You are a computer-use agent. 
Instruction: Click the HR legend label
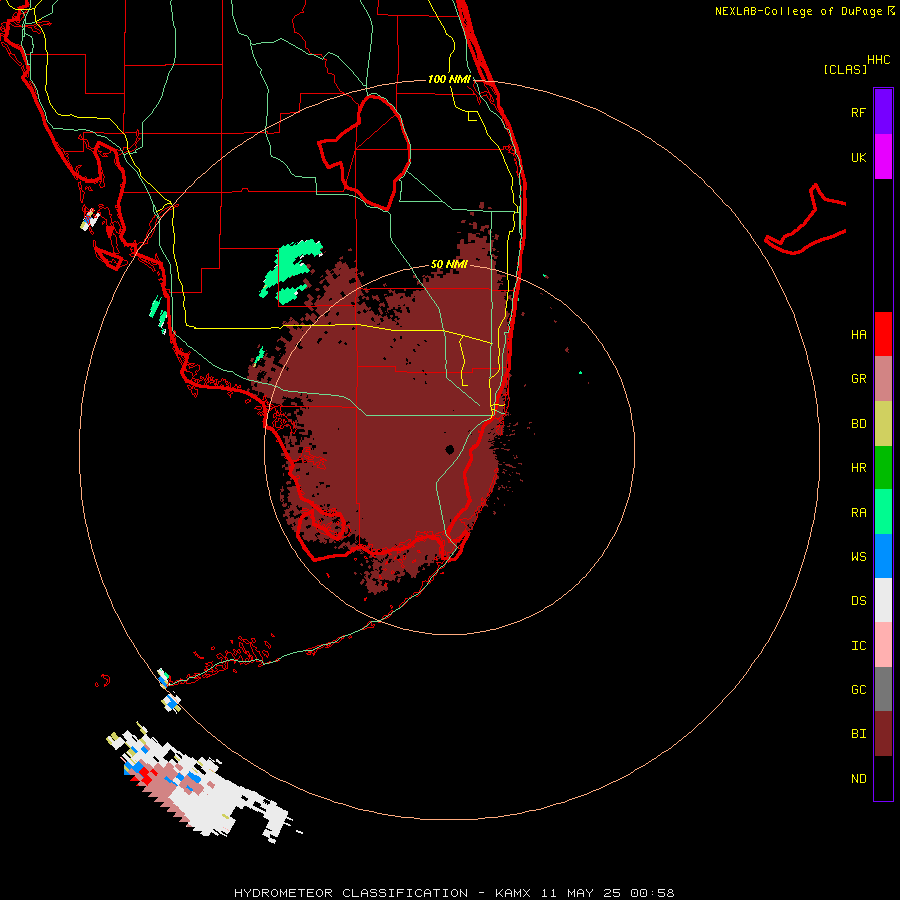pos(858,468)
